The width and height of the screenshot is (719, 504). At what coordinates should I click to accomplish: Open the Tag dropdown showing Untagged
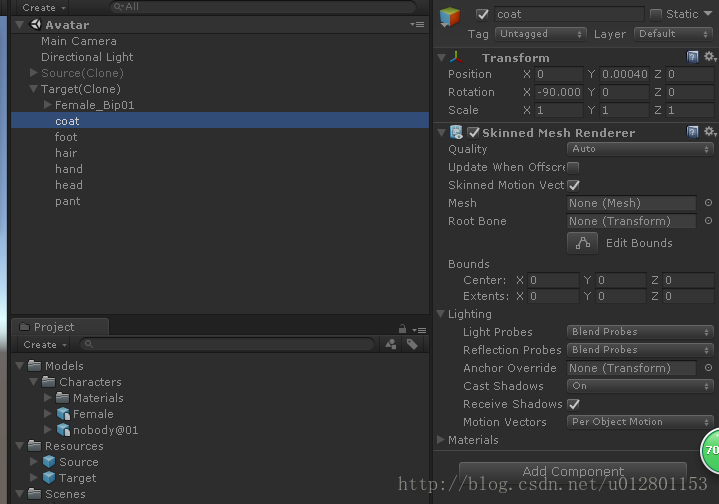(541, 34)
